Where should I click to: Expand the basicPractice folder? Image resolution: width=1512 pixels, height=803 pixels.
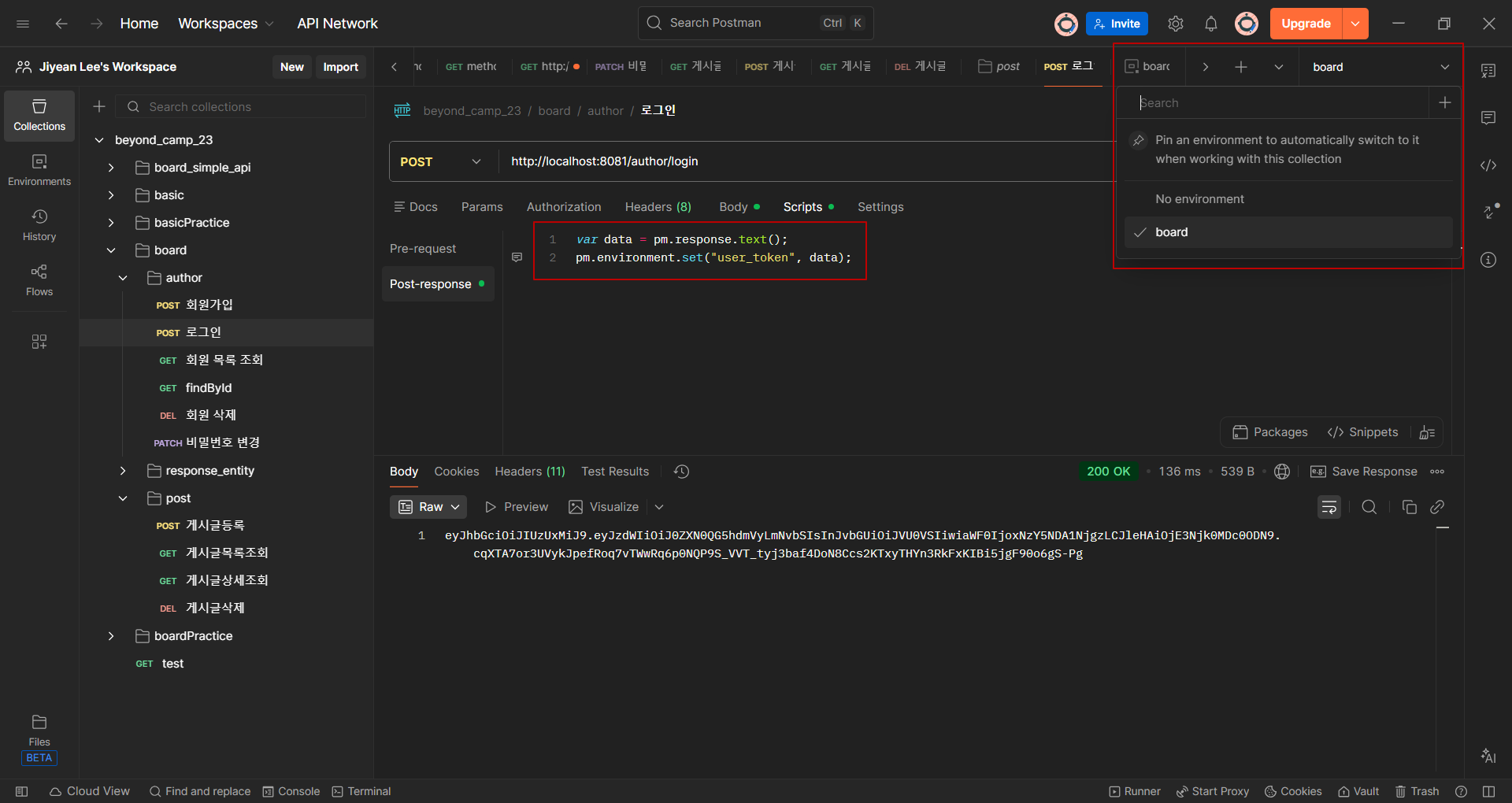(x=111, y=223)
